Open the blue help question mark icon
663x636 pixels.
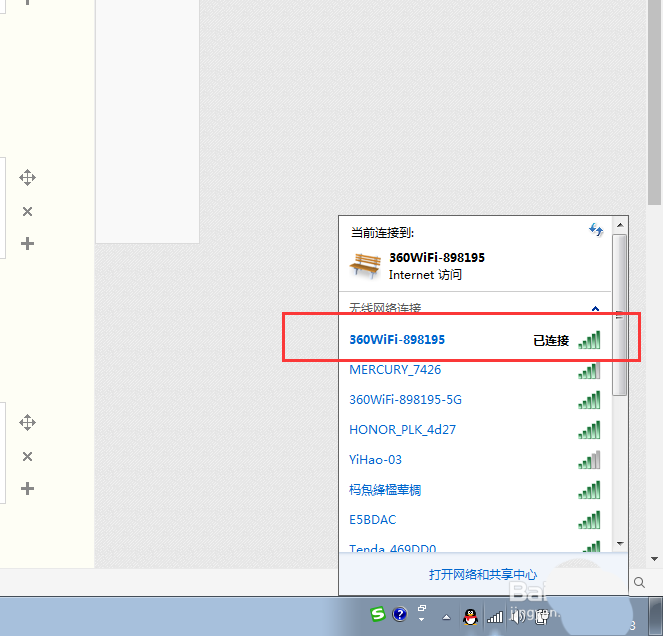tap(400, 614)
